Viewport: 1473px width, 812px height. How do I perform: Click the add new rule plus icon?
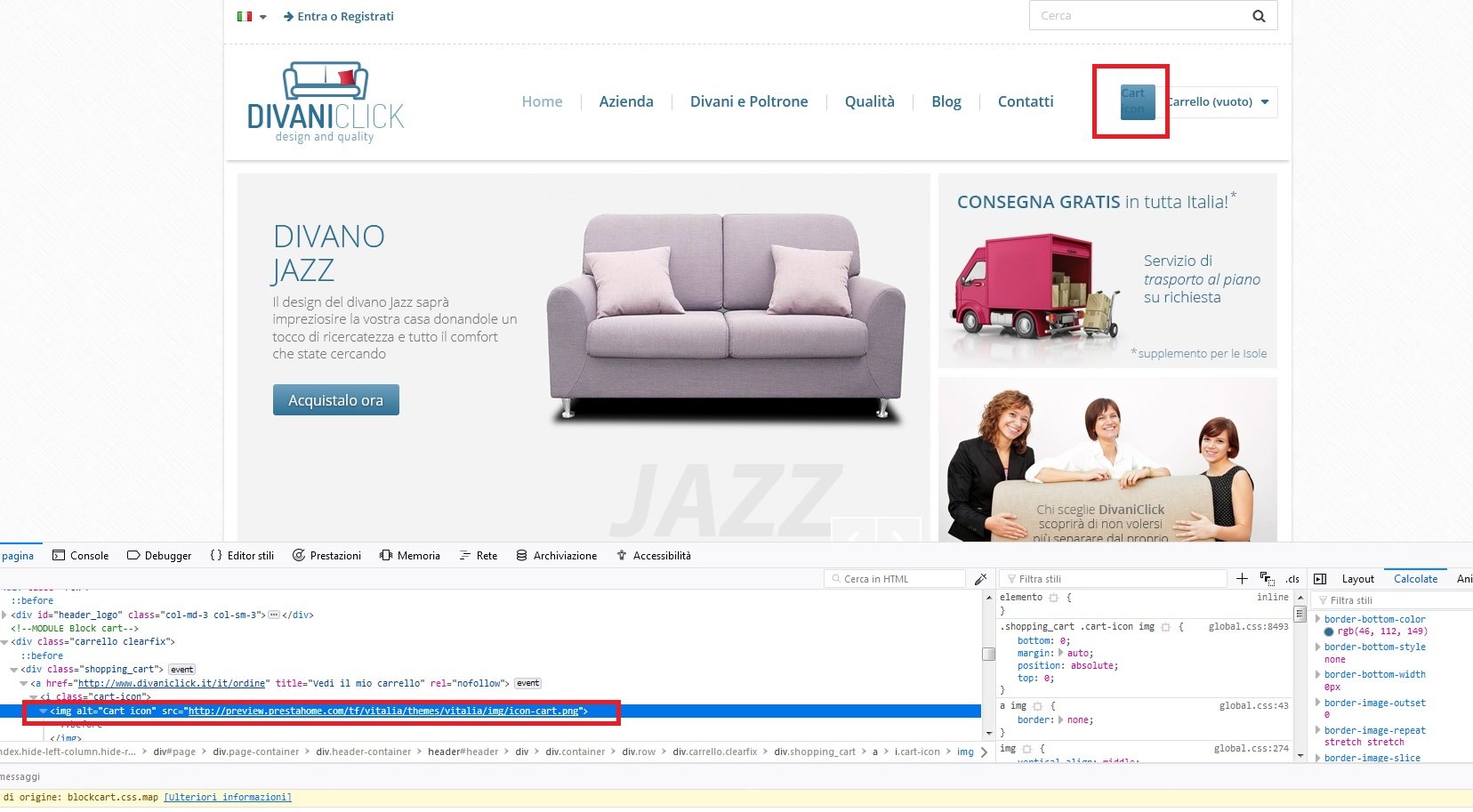1243,579
